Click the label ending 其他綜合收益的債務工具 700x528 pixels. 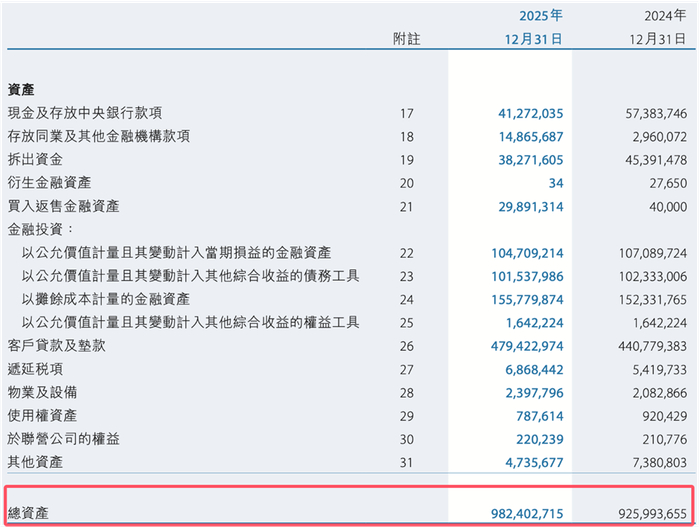(190, 276)
